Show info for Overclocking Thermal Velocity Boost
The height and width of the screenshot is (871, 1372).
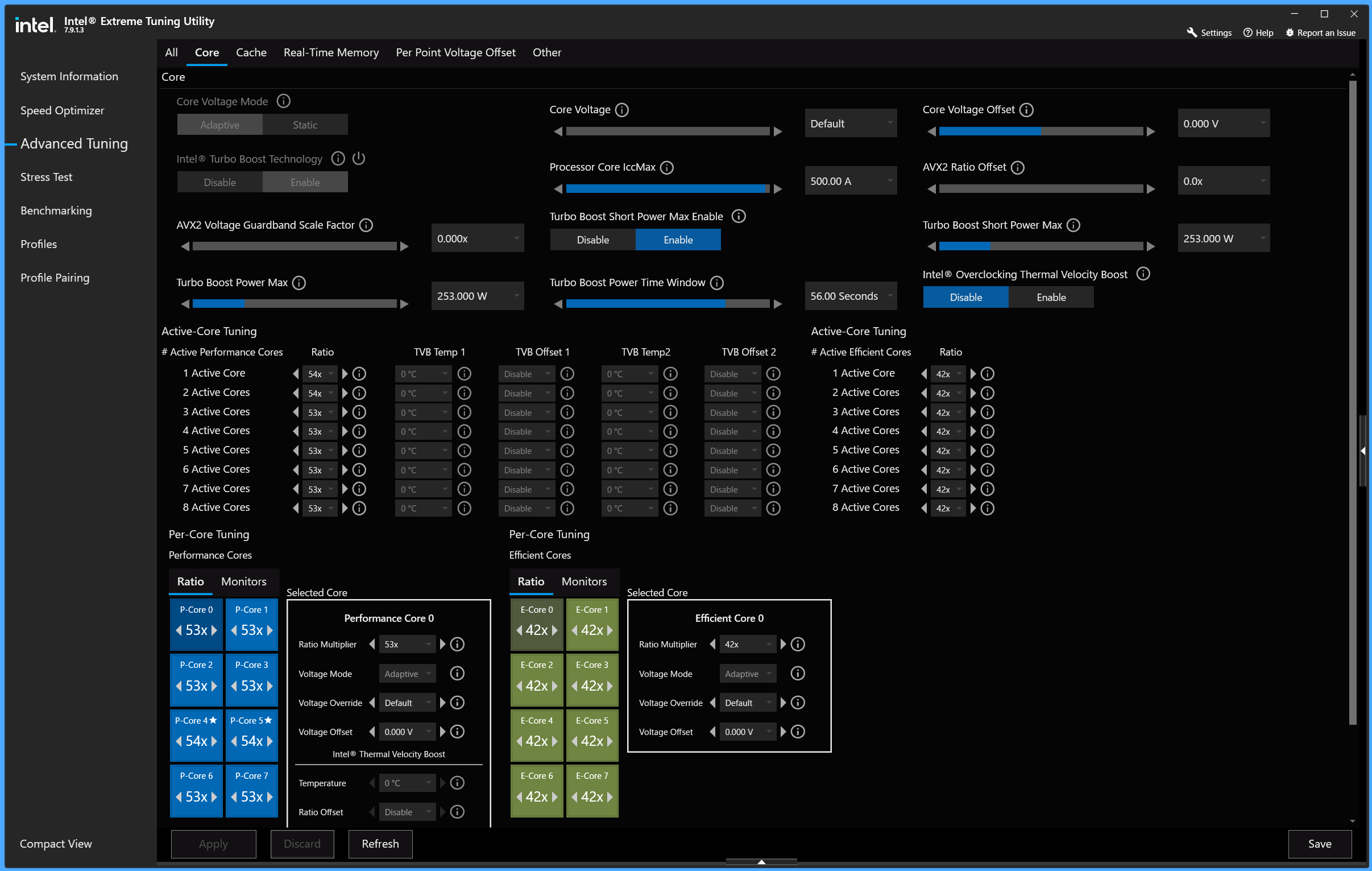click(x=1143, y=274)
